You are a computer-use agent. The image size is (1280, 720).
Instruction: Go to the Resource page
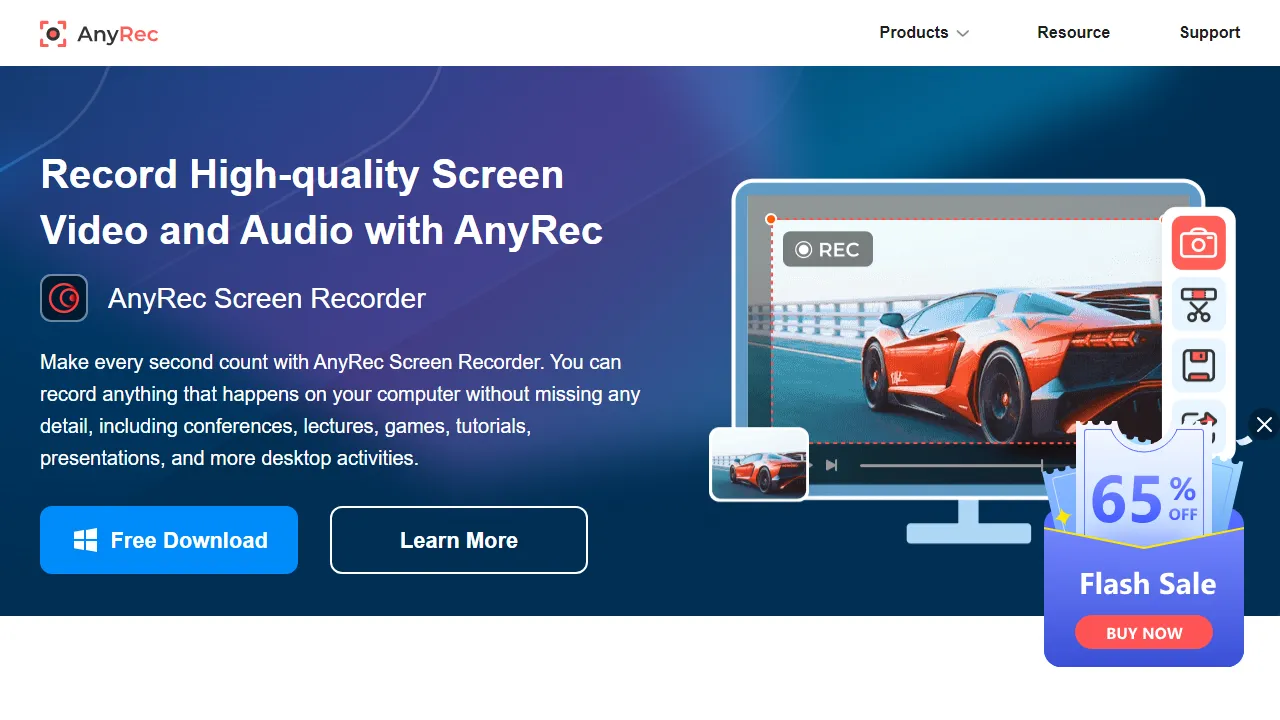tap(1073, 33)
